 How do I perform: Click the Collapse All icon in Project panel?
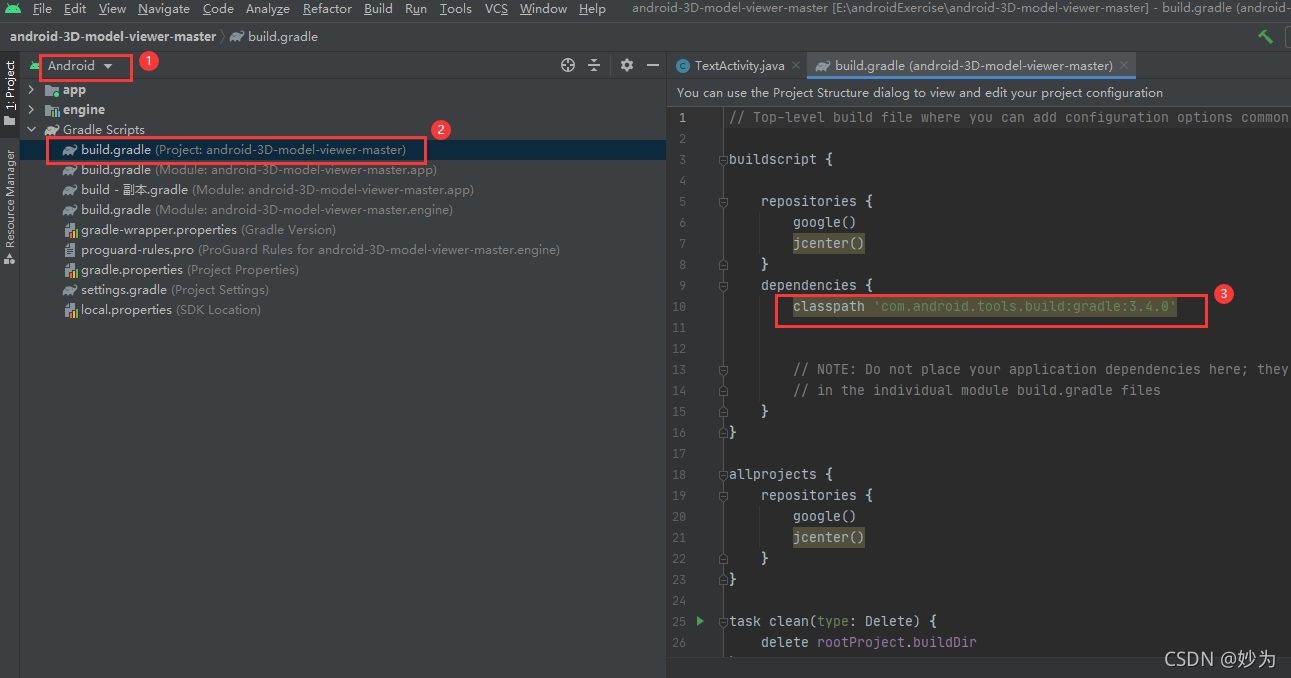click(594, 65)
